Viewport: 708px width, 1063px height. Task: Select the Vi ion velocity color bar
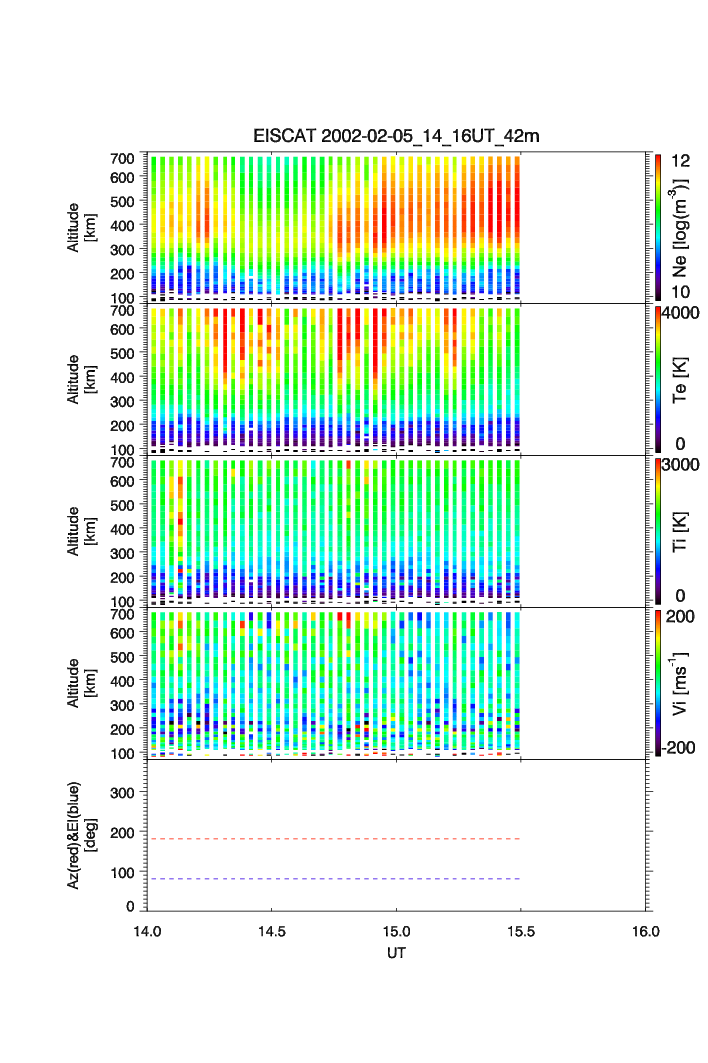(x=658, y=683)
